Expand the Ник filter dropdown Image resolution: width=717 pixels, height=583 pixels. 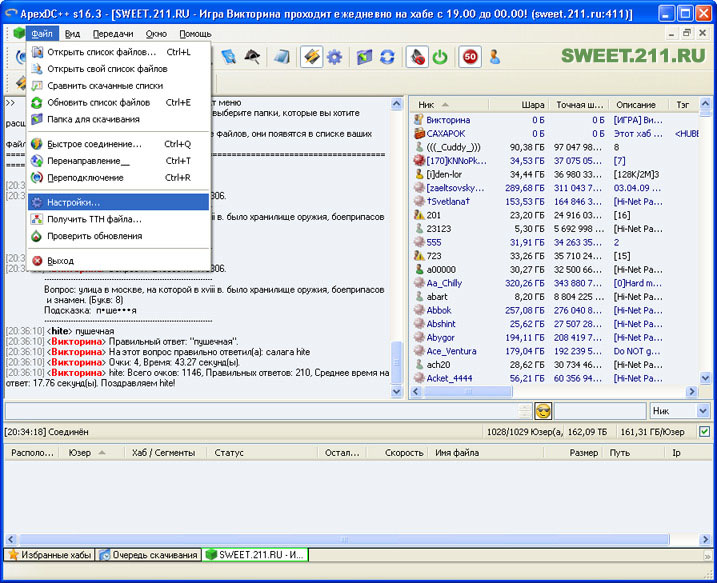[x=703, y=411]
